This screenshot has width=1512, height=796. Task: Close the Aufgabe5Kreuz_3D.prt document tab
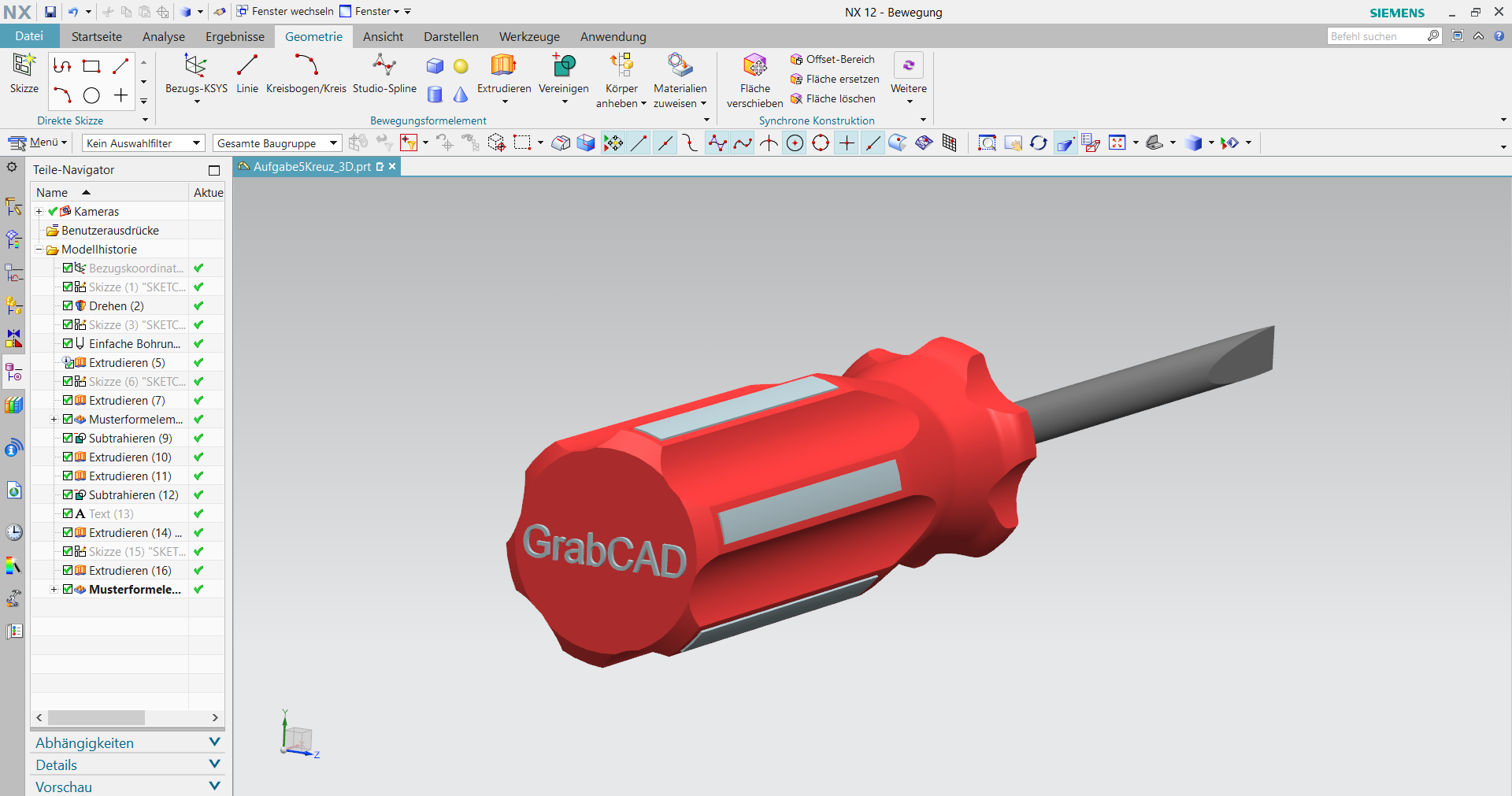pos(392,166)
